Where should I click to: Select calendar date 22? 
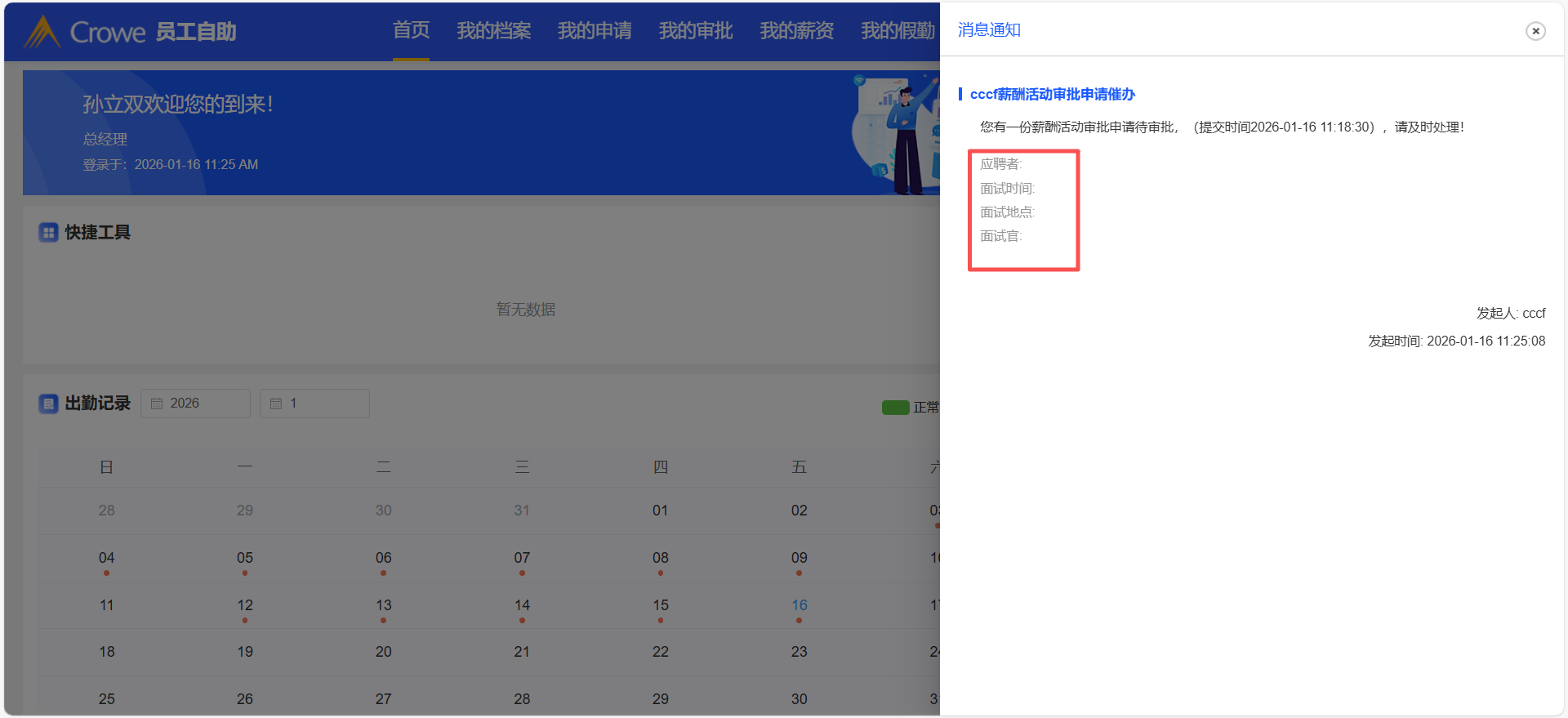[x=660, y=652]
